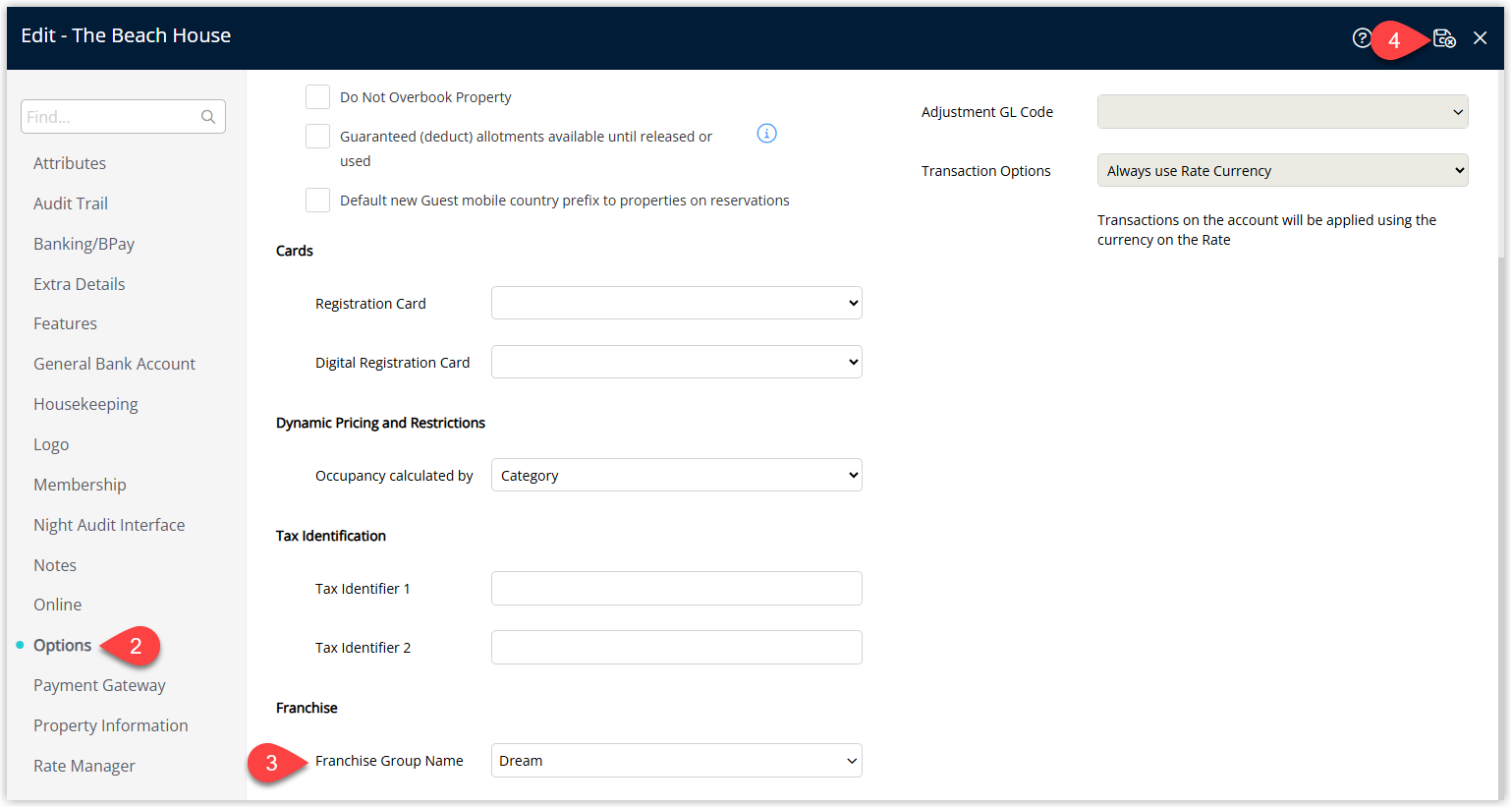The image size is (1512, 808).
Task: Open General Bank Account section
Action: (x=114, y=364)
